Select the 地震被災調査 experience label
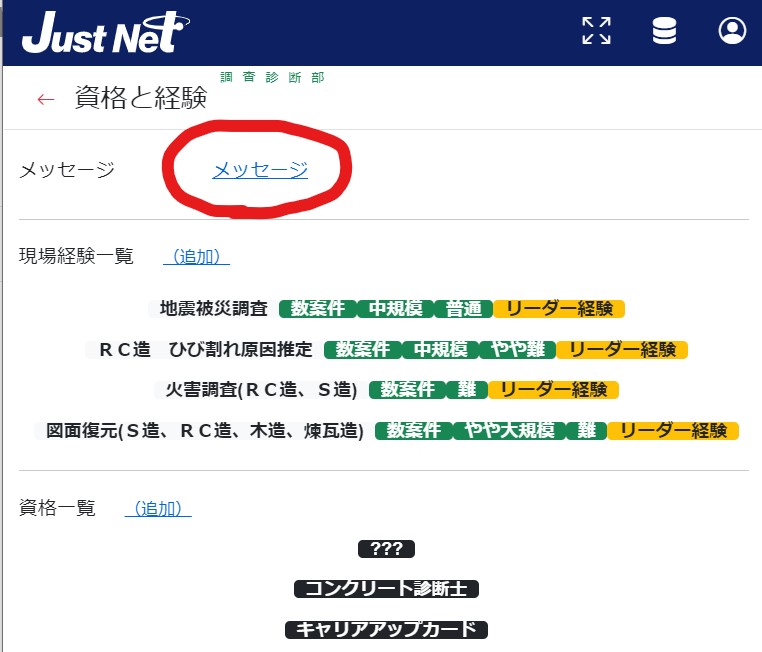Screen dimensions: 762x652 coord(214,309)
